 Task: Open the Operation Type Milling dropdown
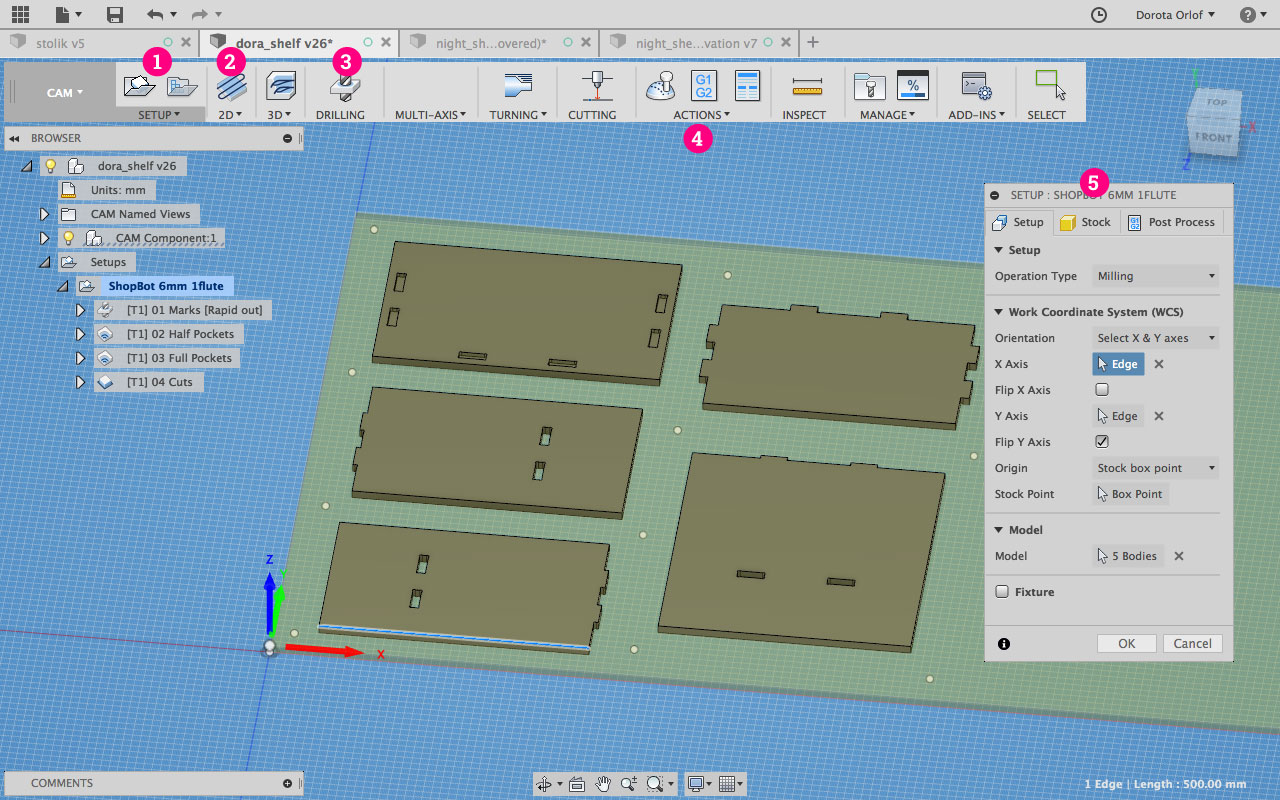tap(1155, 276)
